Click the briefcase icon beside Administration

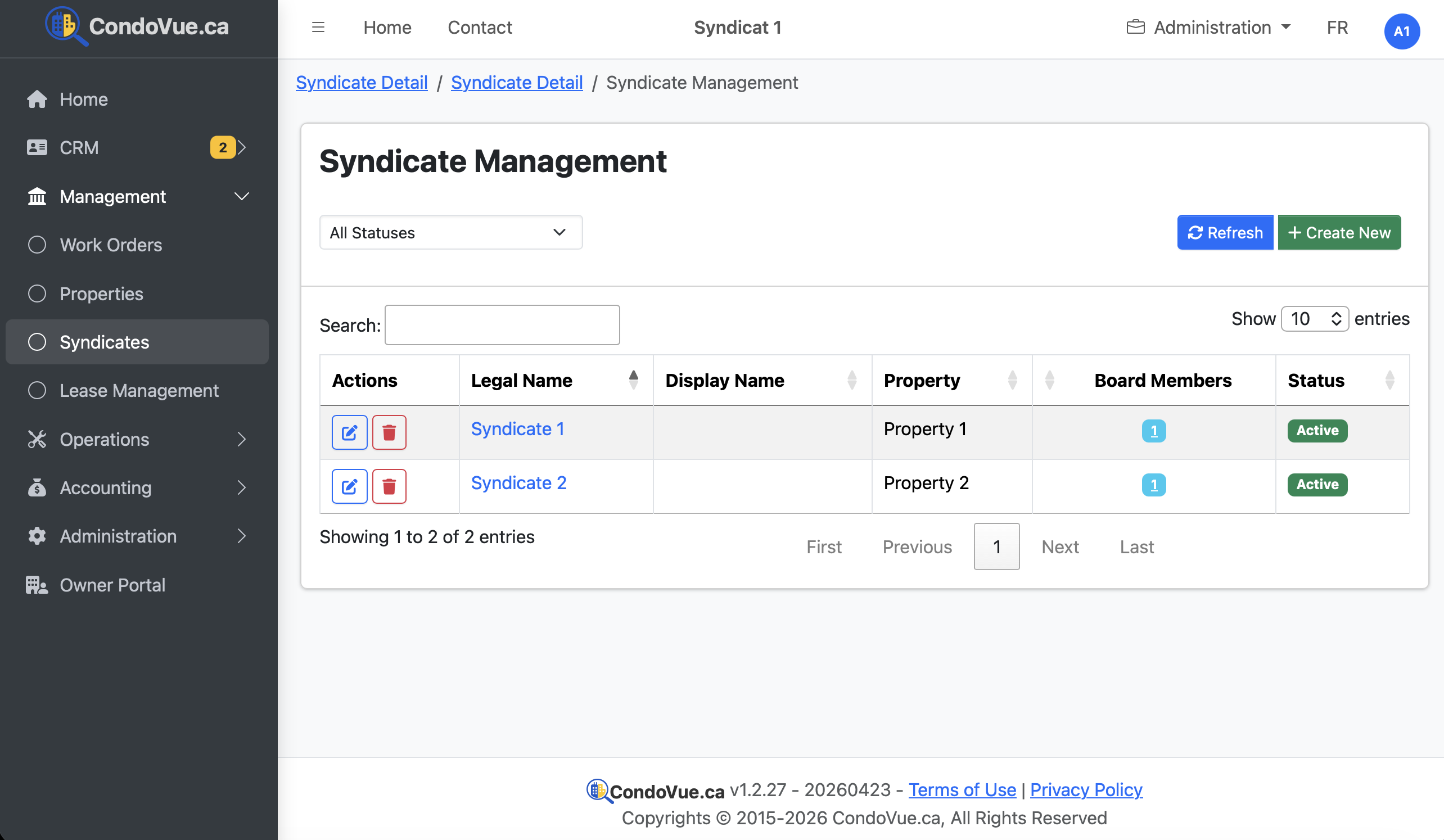[1135, 27]
